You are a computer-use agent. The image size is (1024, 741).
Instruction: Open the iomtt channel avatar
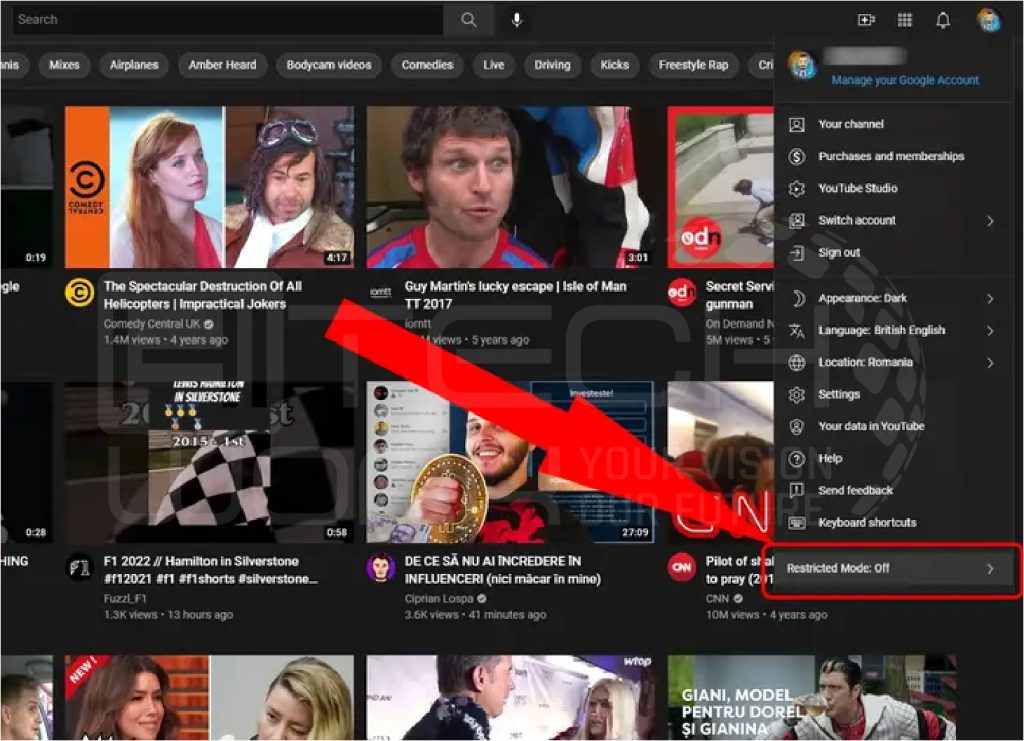pos(381,292)
